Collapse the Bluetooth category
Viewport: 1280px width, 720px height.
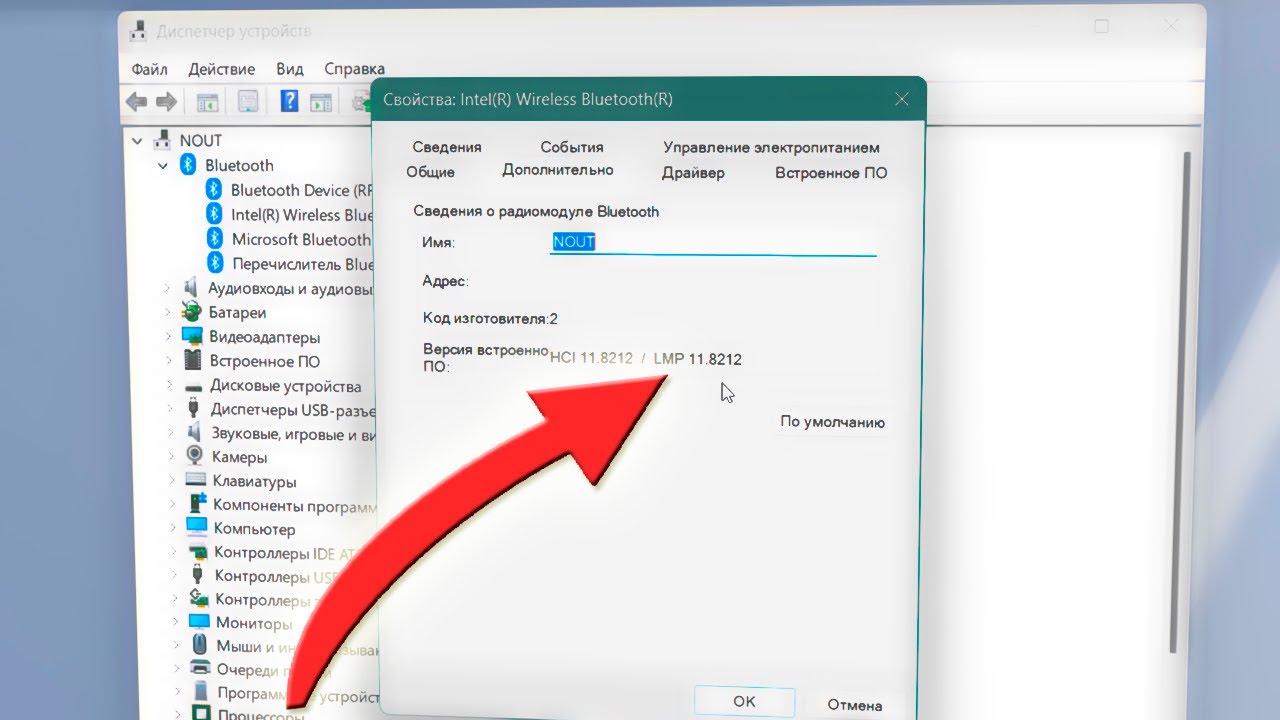(x=163, y=166)
